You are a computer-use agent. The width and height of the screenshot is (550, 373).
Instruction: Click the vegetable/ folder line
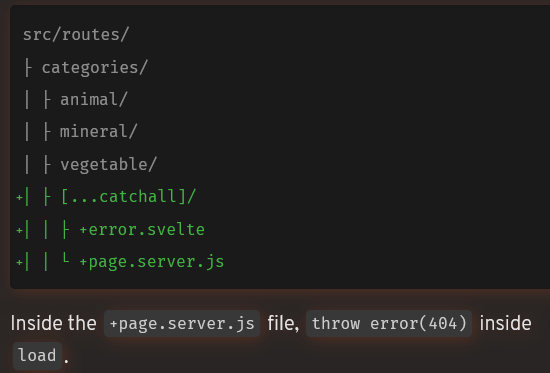[x=108, y=164]
